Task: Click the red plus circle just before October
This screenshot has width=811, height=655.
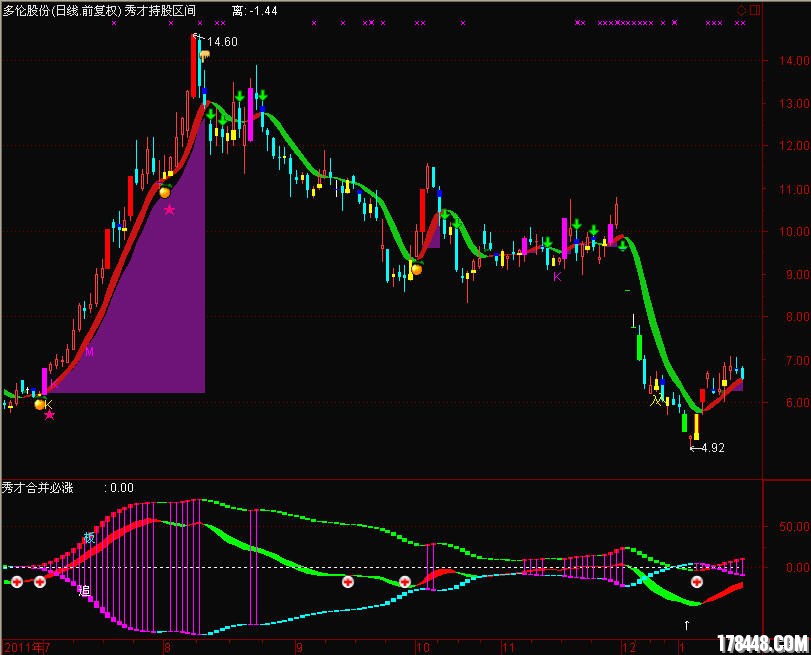Action: [x=404, y=582]
